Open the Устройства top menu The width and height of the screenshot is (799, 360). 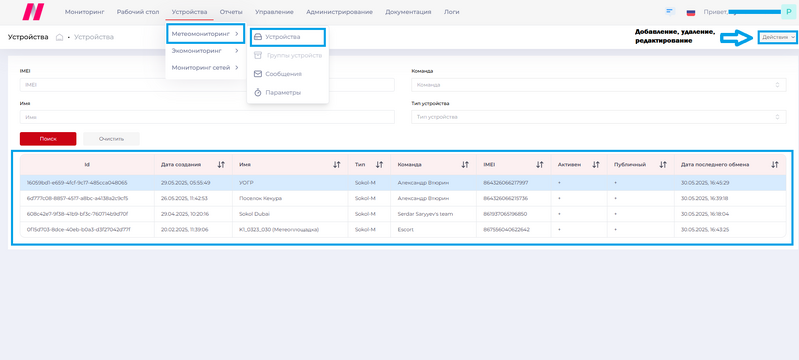point(190,12)
